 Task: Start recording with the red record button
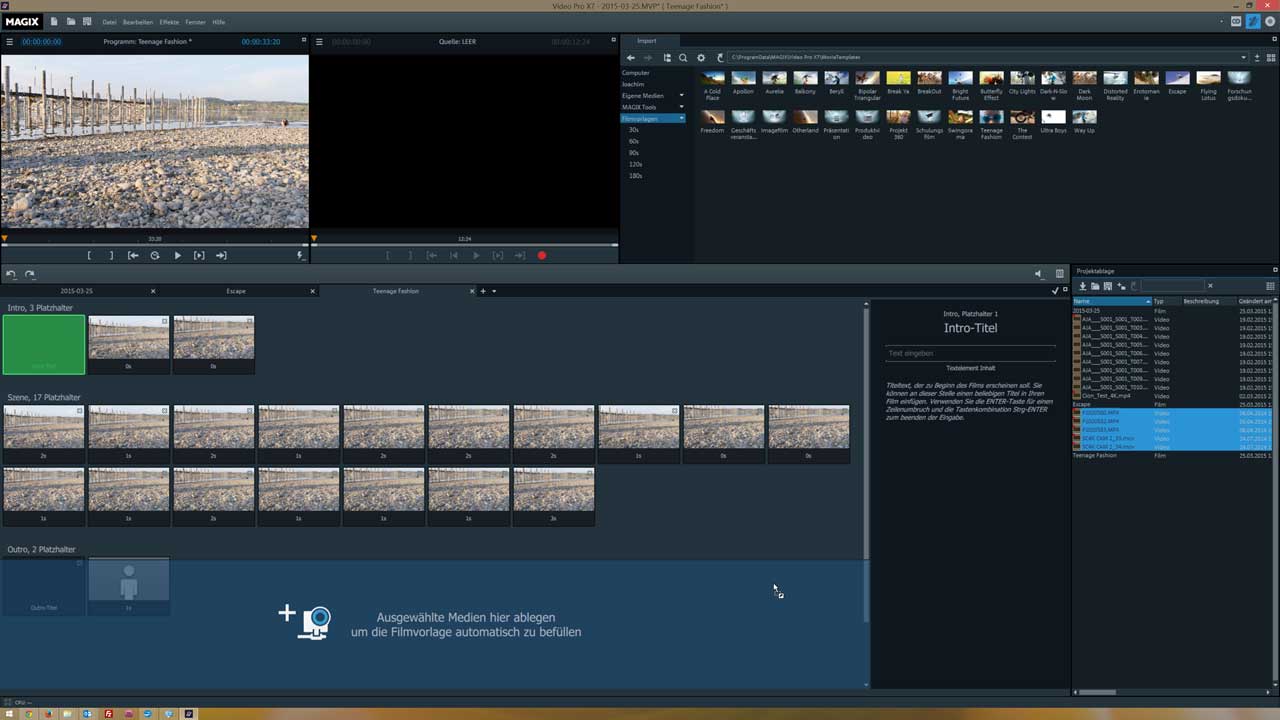pyautogui.click(x=542, y=256)
